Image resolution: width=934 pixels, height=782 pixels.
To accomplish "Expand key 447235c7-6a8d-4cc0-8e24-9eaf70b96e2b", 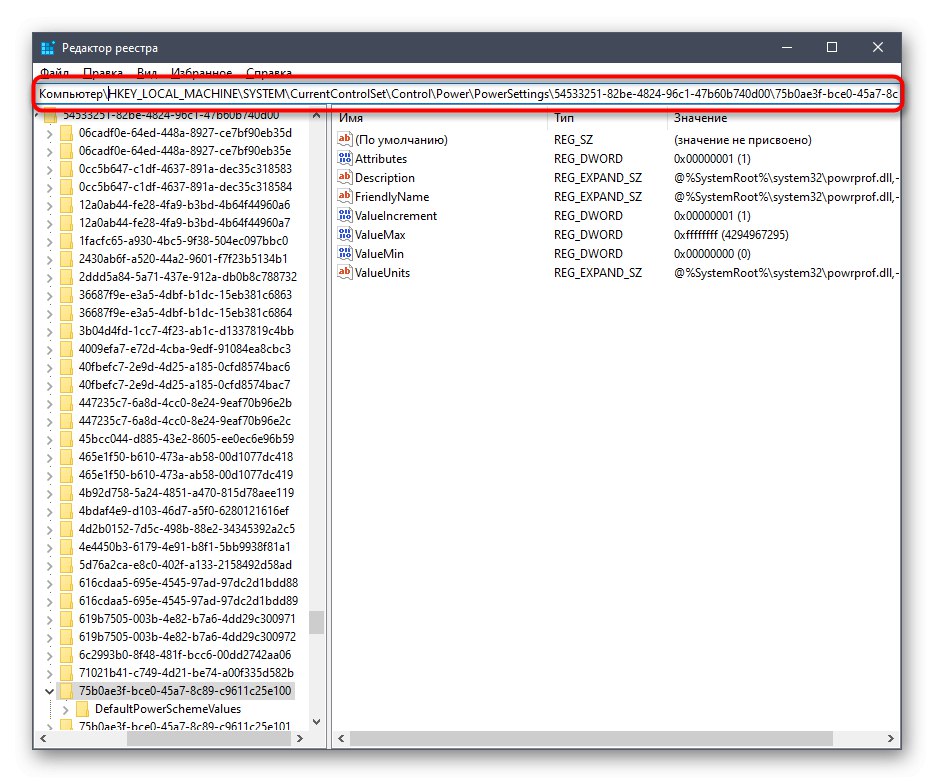I will point(49,403).
